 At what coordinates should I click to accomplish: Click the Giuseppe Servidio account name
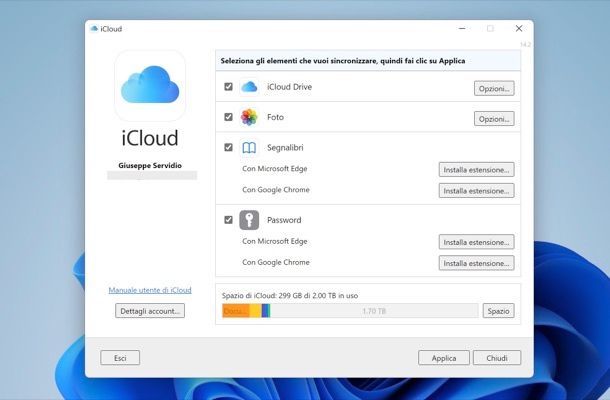(150, 165)
